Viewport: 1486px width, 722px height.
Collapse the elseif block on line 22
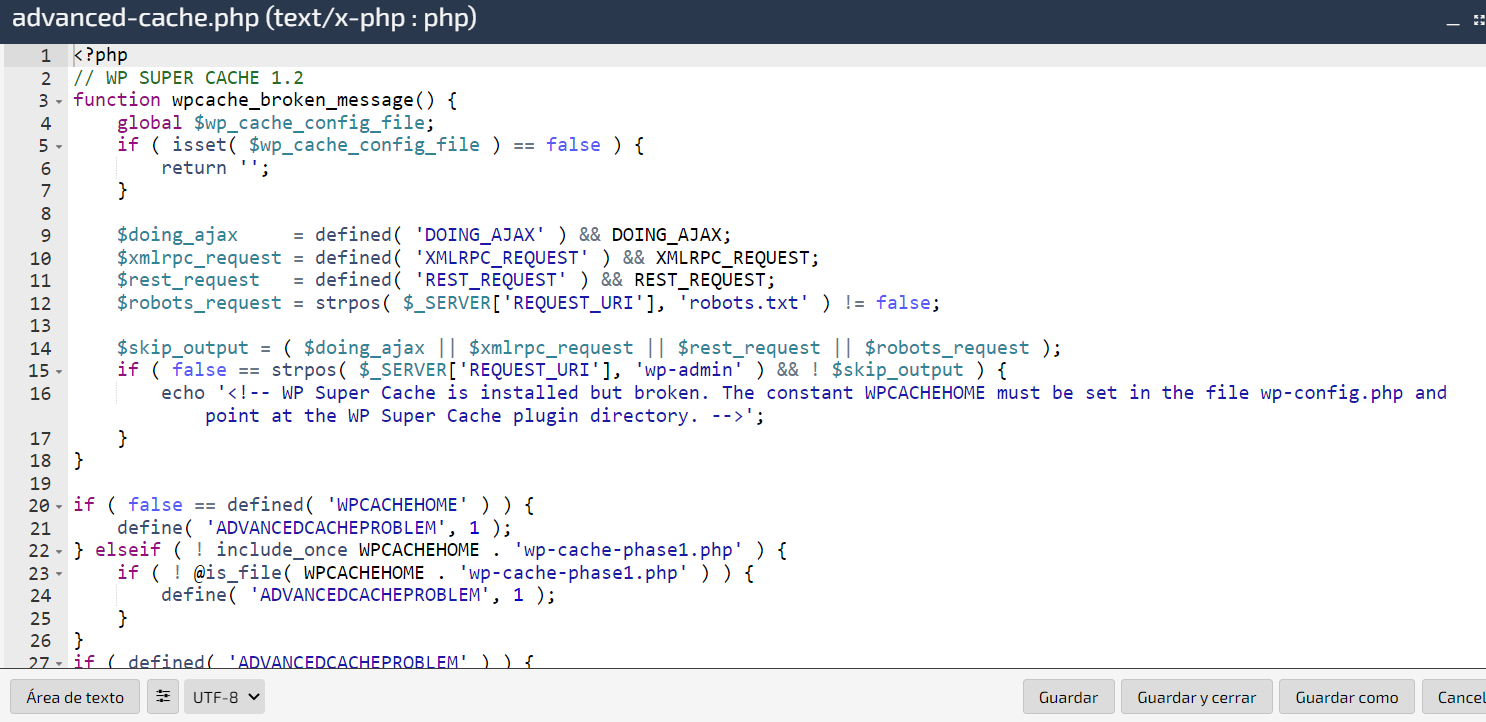59,551
